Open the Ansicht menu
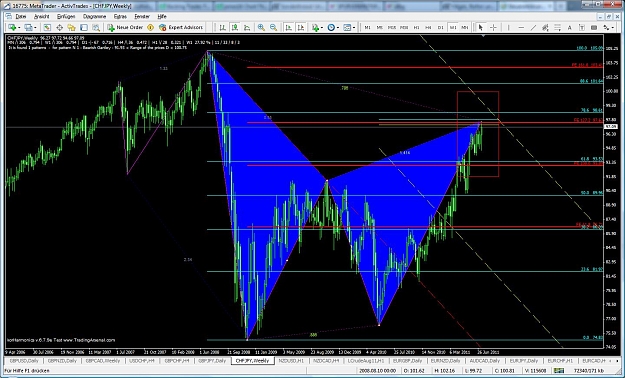 (41, 16)
